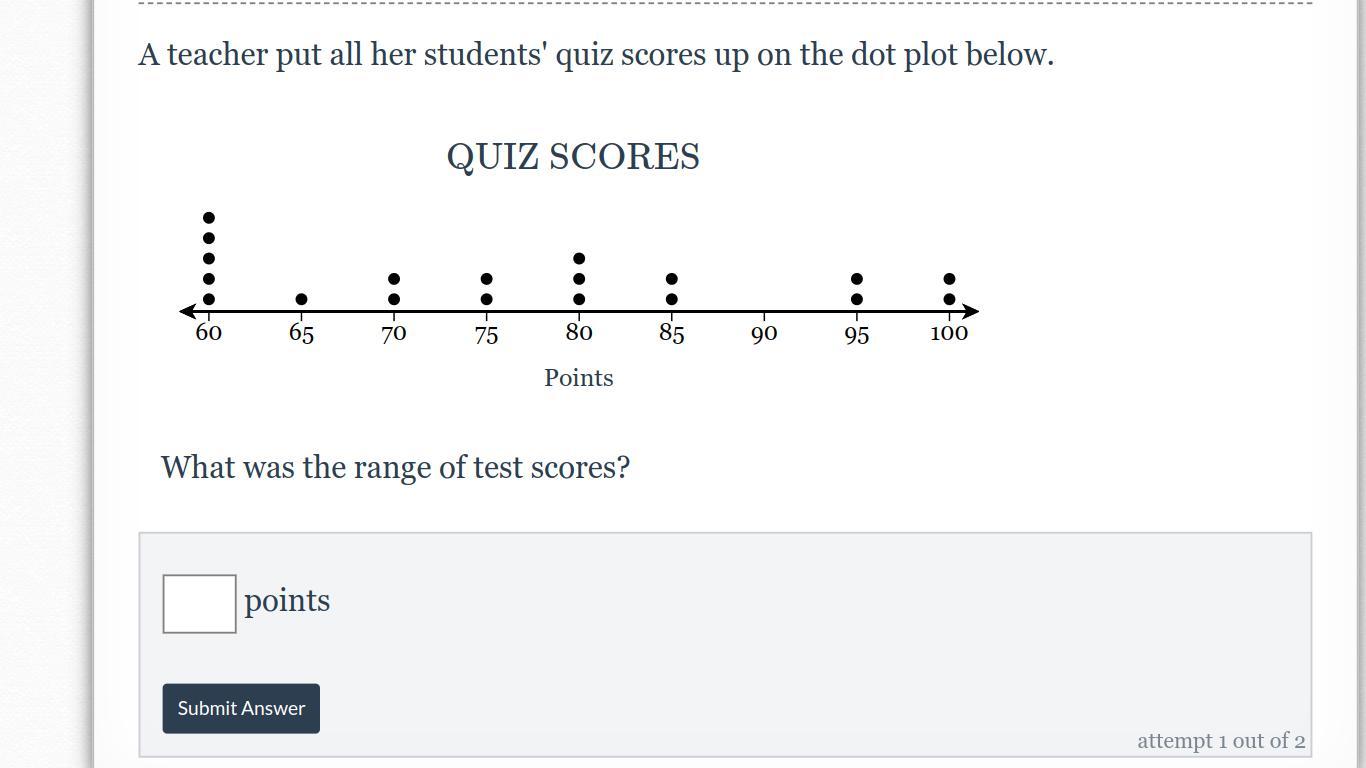
Task: Click the 75 tick label on the axis
Action: pyautogui.click(x=486, y=334)
